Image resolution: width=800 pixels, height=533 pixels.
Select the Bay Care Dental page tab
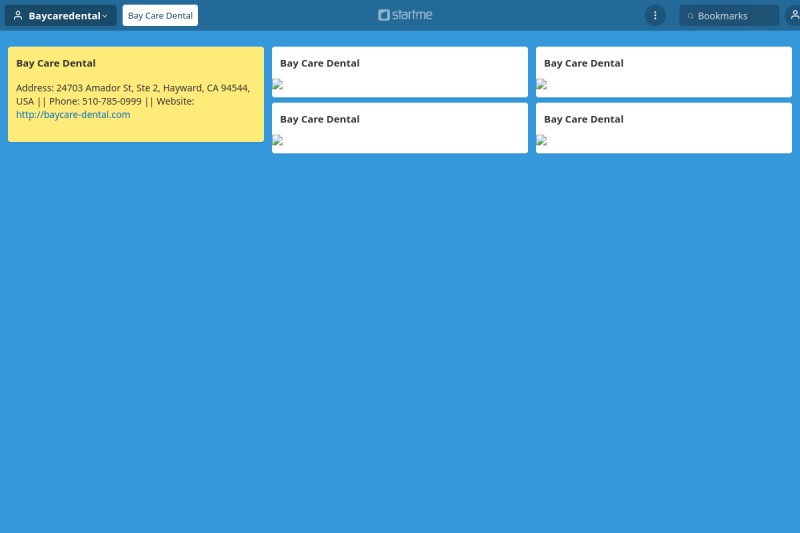click(x=160, y=16)
